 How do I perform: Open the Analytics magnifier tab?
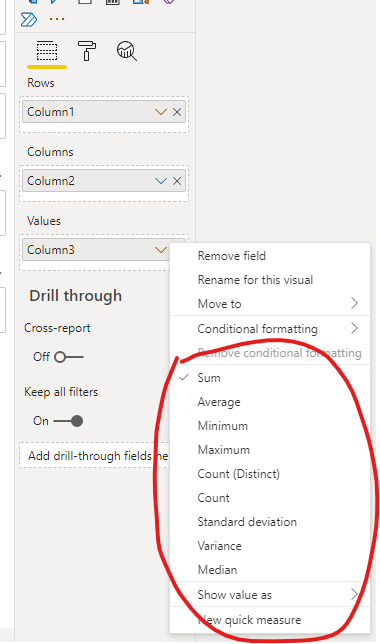tap(127, 51)
